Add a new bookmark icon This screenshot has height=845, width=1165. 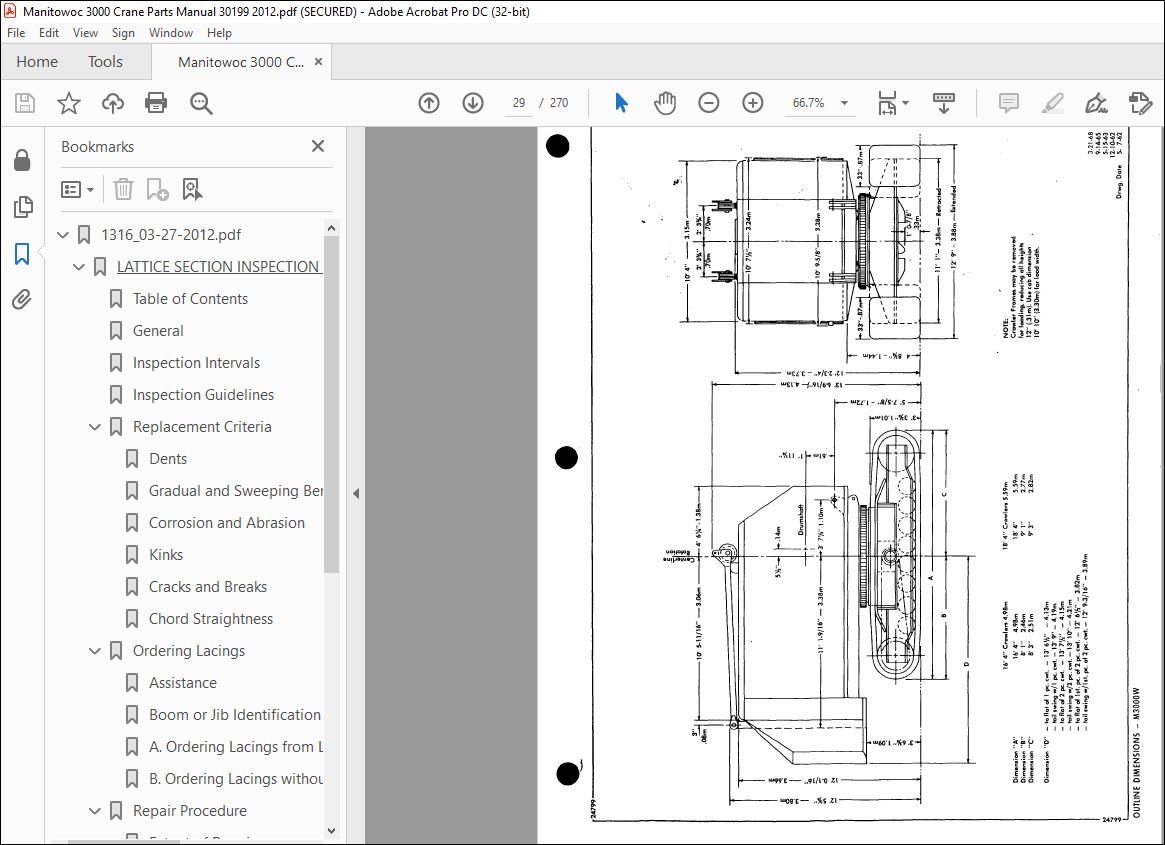[x=157, y=189]
